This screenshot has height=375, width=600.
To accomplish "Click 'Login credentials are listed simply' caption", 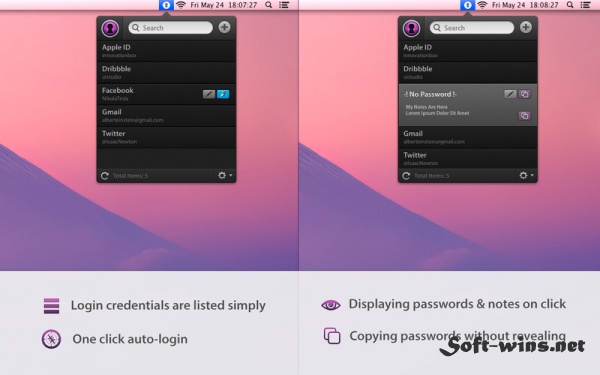I will click(168, 305).
